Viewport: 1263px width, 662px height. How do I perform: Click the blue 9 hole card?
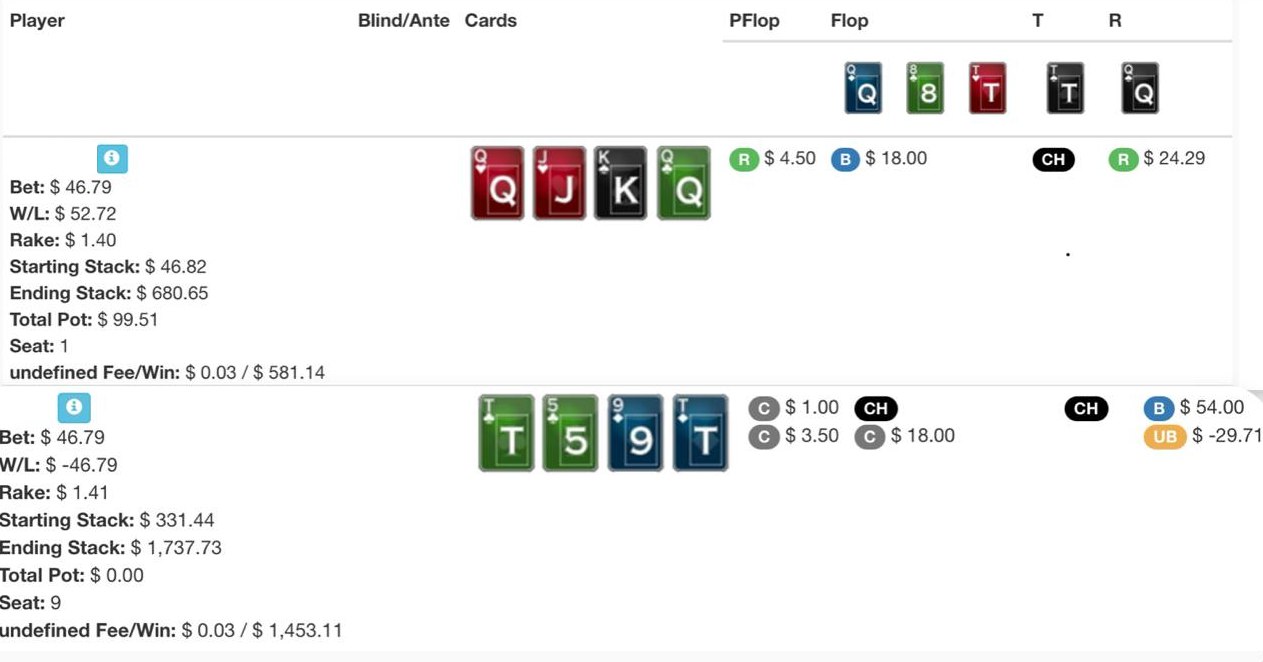[636, 433]
